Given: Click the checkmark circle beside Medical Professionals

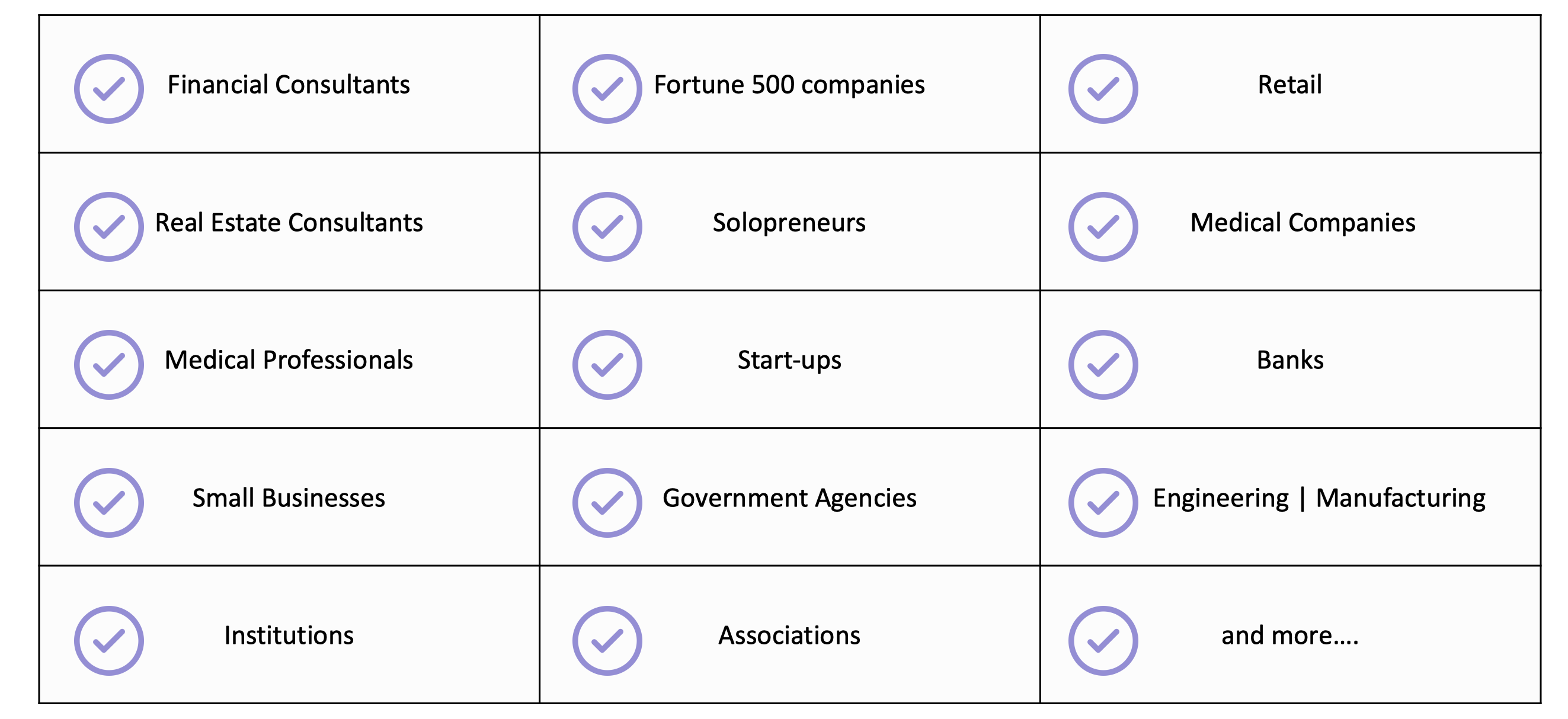Looking at the screenshot, I should click(x=109, y=365).
